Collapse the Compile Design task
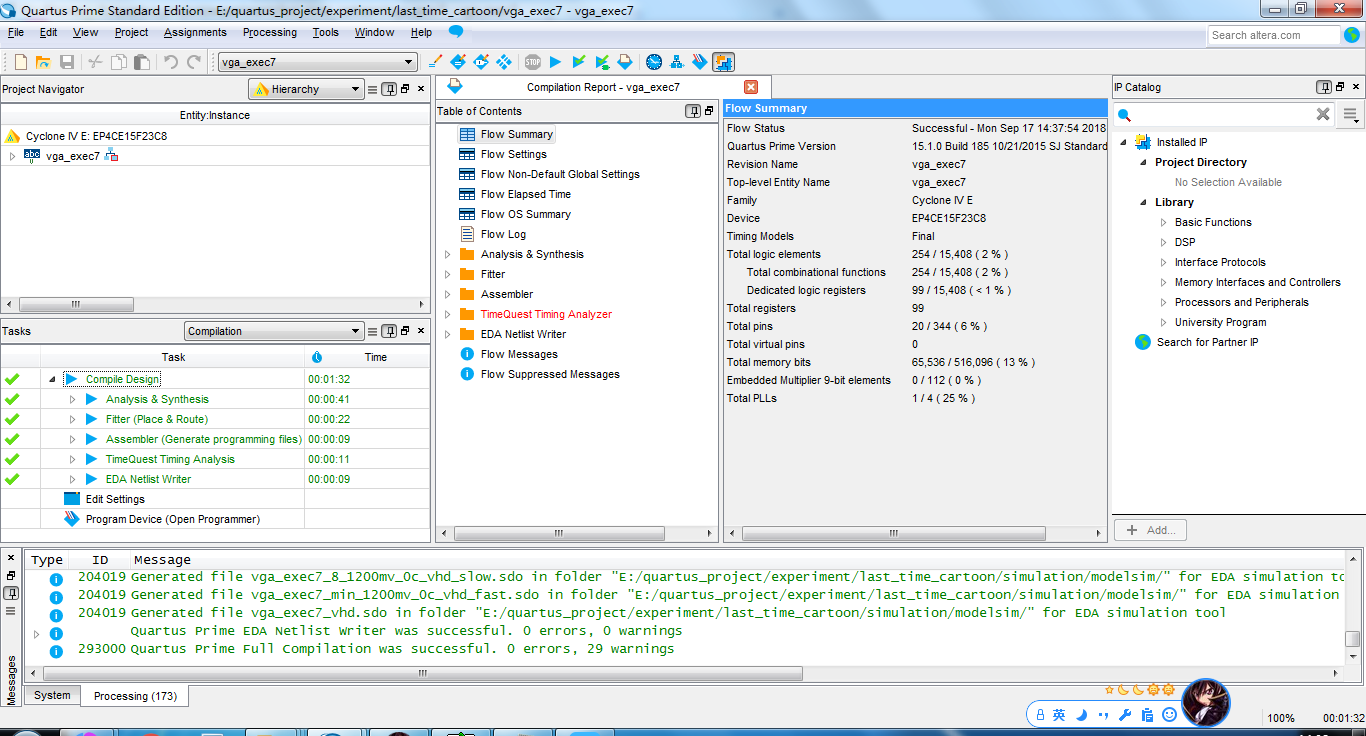The image size is (1366, 736). 52,379
